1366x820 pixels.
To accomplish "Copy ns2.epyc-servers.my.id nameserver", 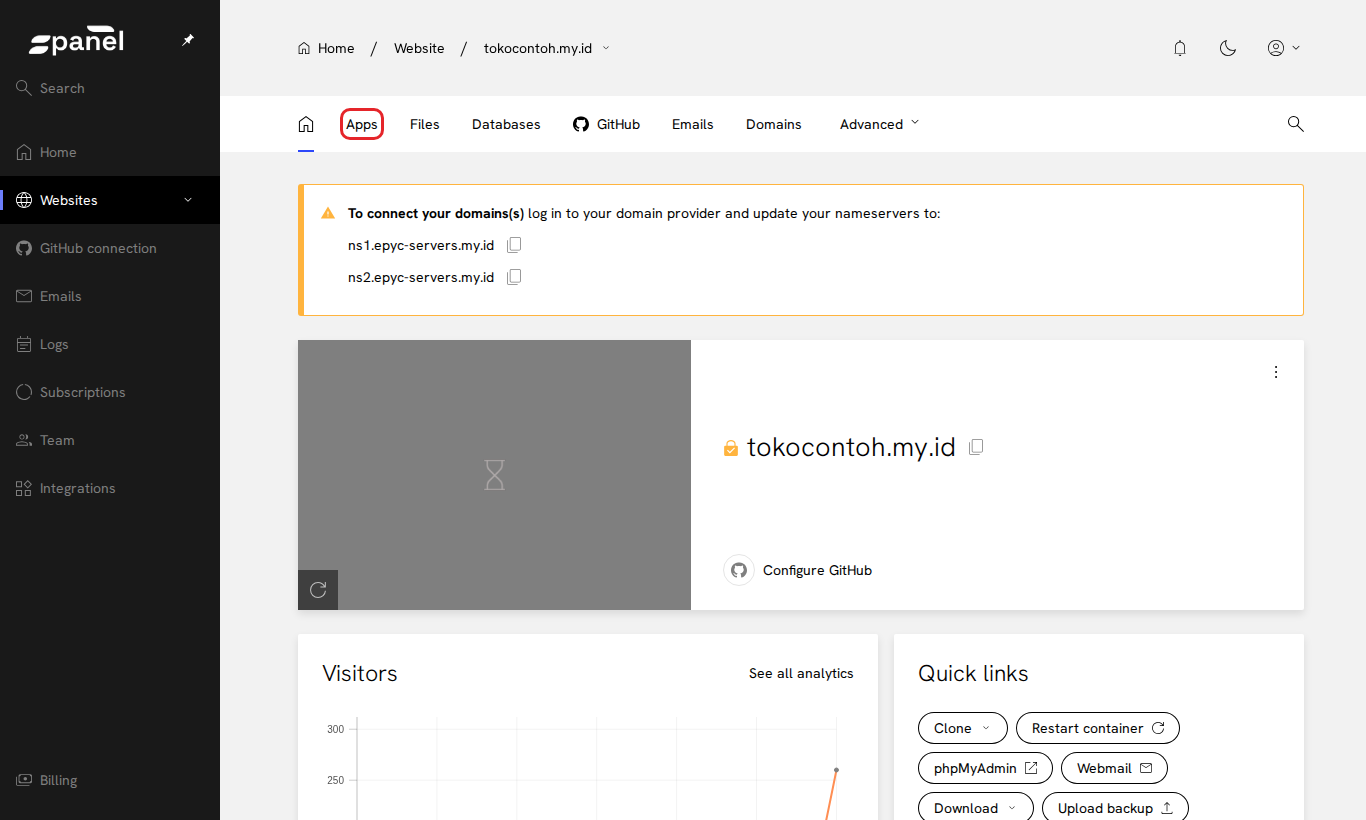I will click(x=514, y=277).
